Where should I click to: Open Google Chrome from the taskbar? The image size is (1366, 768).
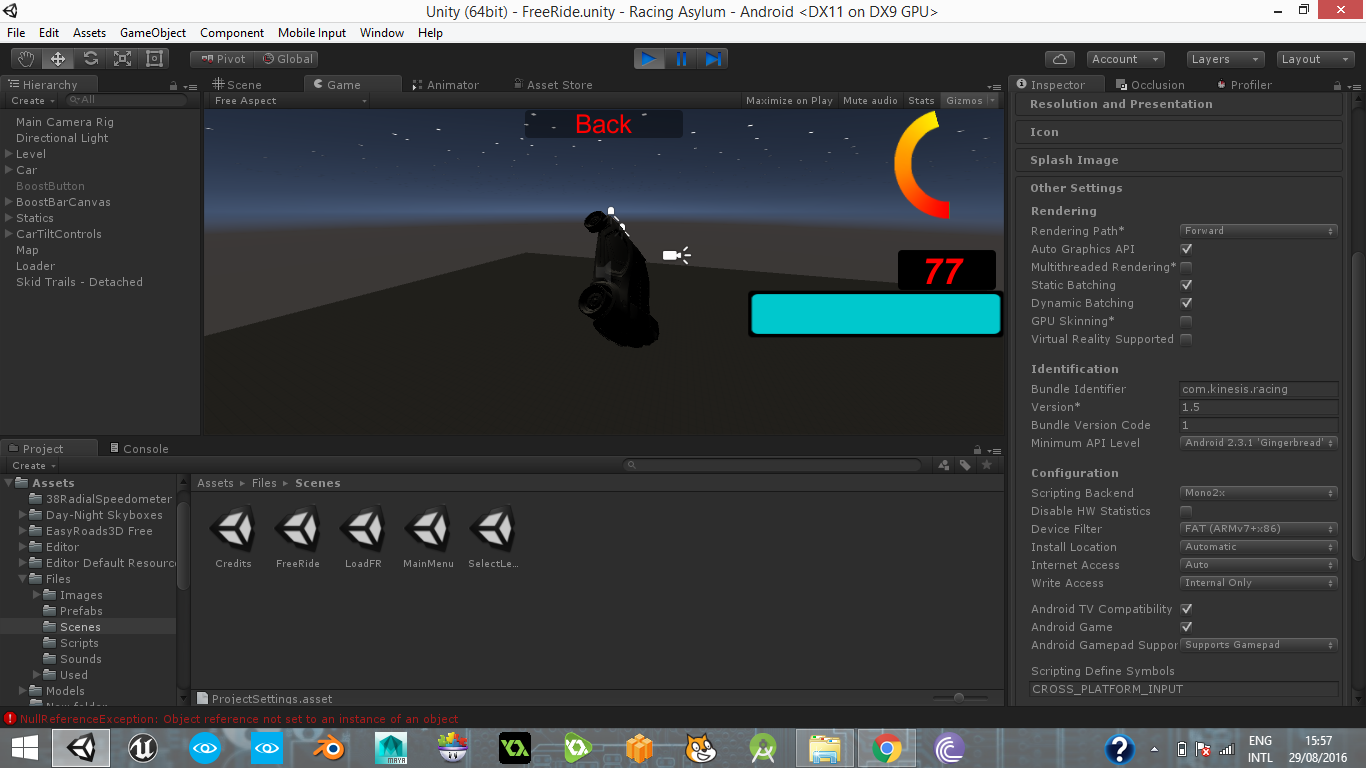886,748
